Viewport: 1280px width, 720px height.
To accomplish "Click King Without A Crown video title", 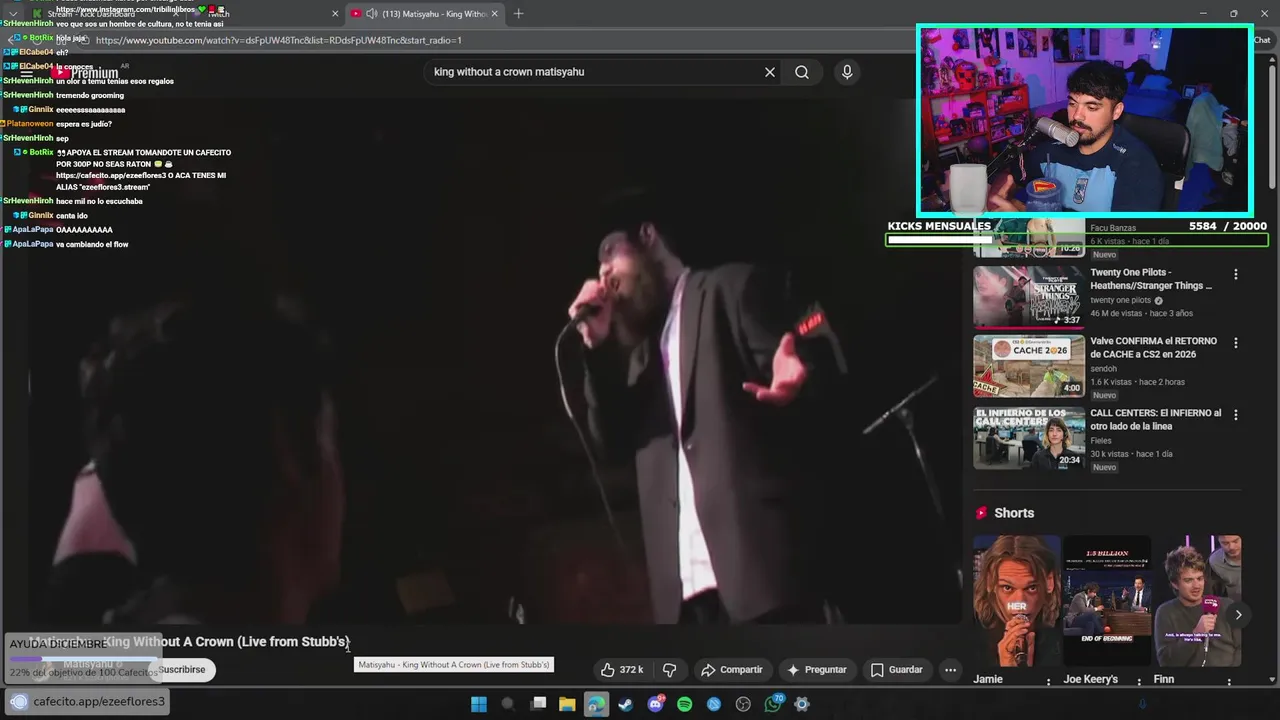I will pyautogui.click(x=189, y=642).
